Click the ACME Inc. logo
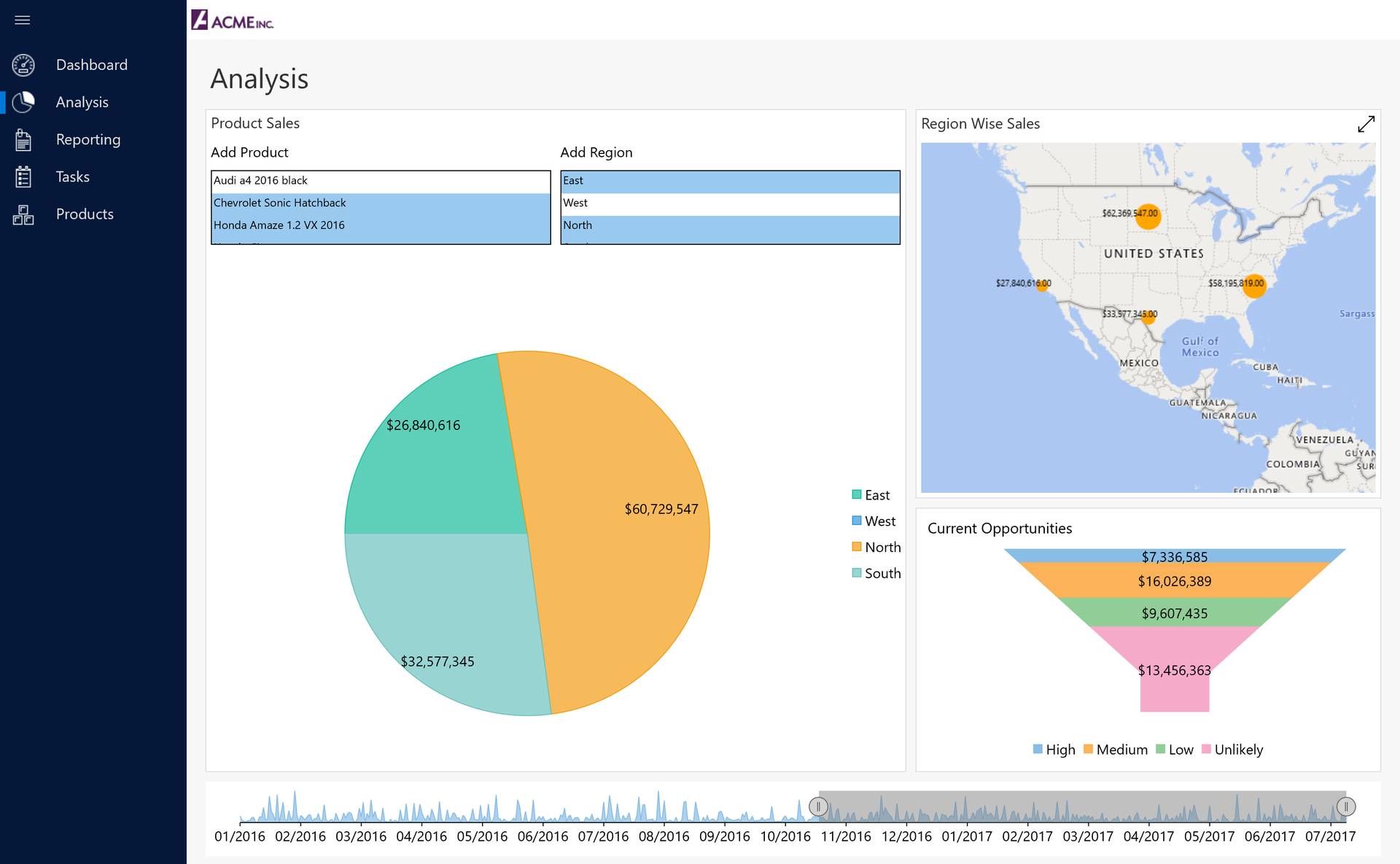Image resolution: width=1400 pixels, height=864 pixels. (x=233, y=20)
